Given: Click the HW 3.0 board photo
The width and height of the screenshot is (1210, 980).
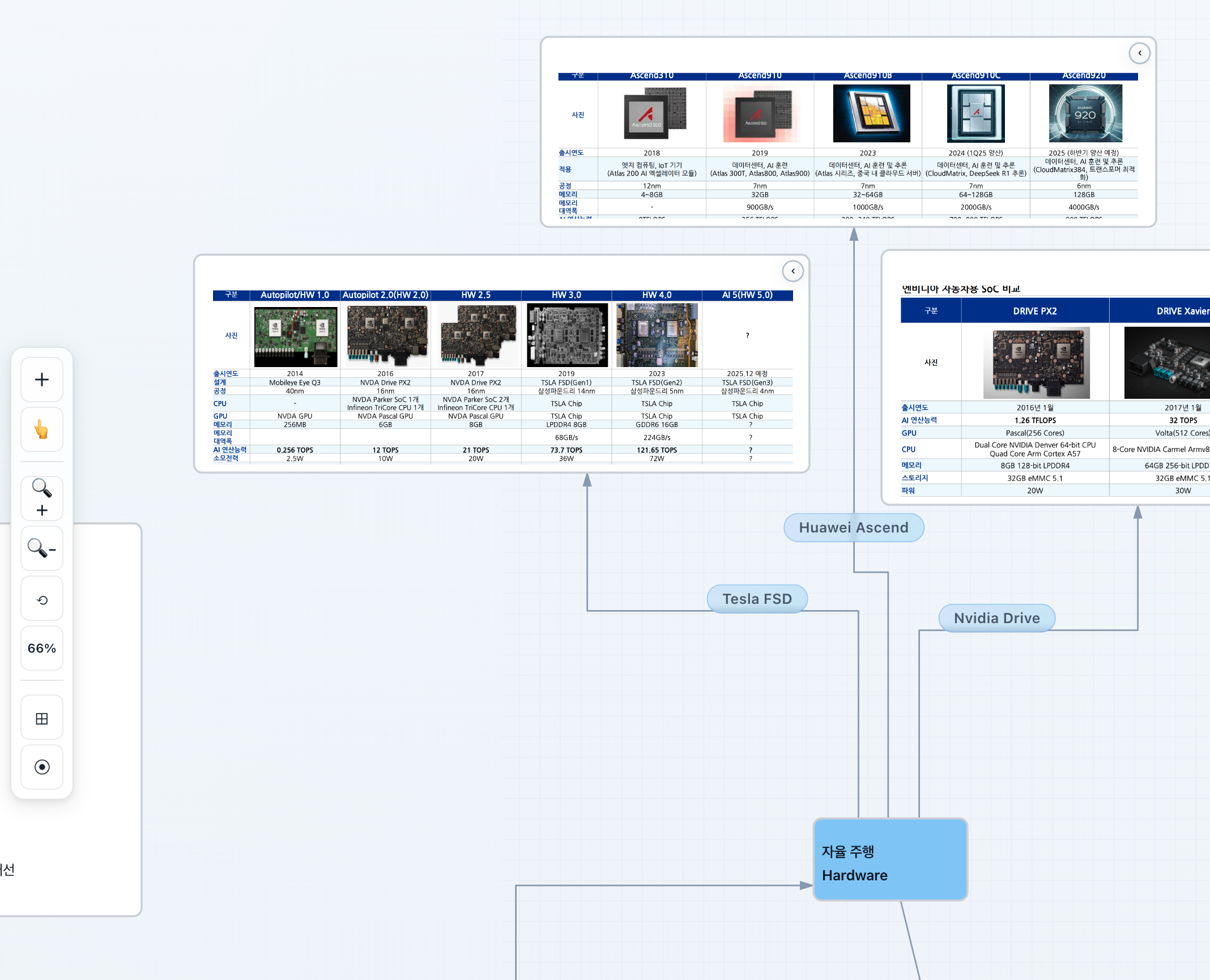Looking at the screenshot, I should (566, 335).
